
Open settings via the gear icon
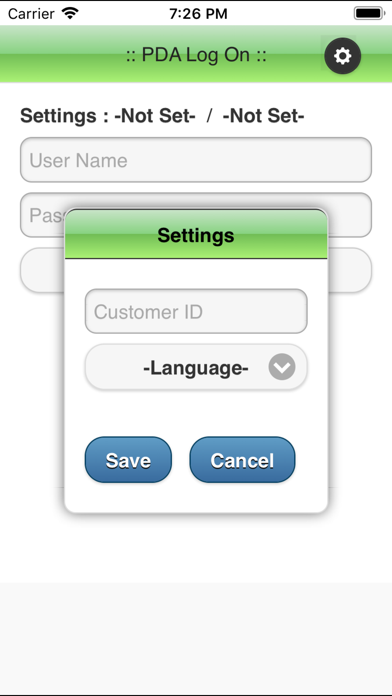tap(342, 56)
